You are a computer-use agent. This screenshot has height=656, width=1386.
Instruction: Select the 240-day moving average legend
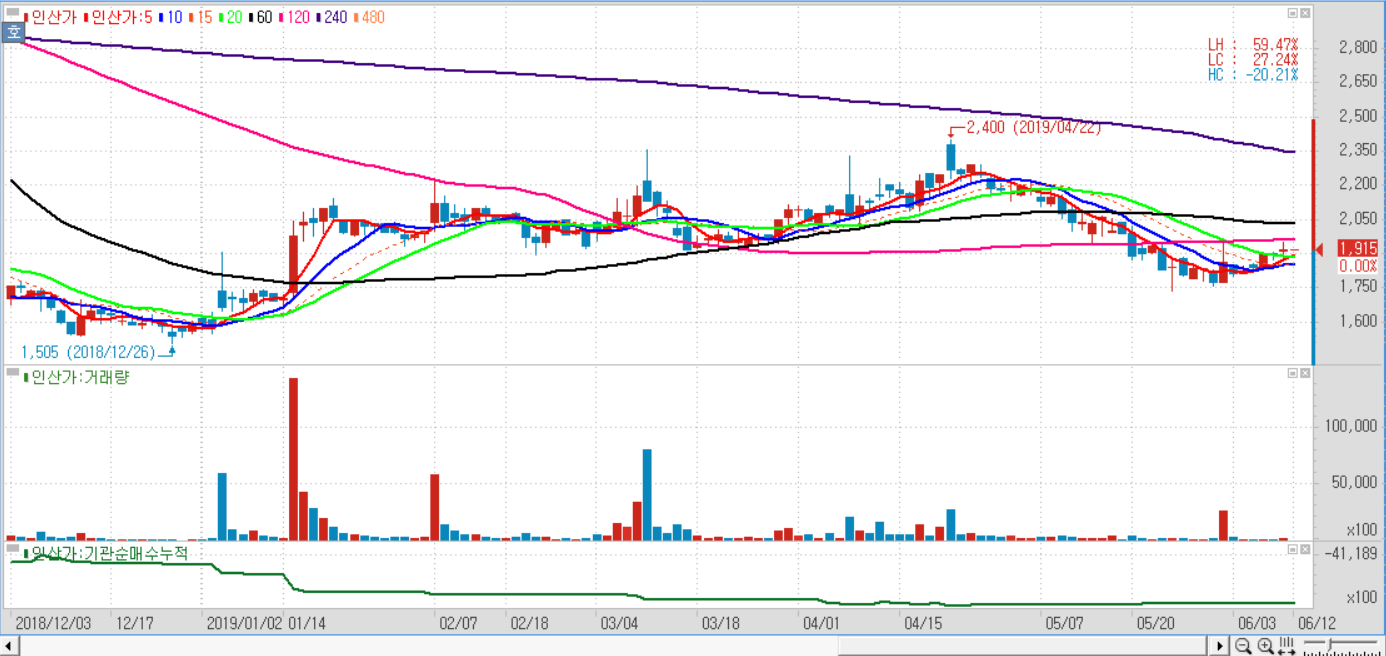pos(331,17)
